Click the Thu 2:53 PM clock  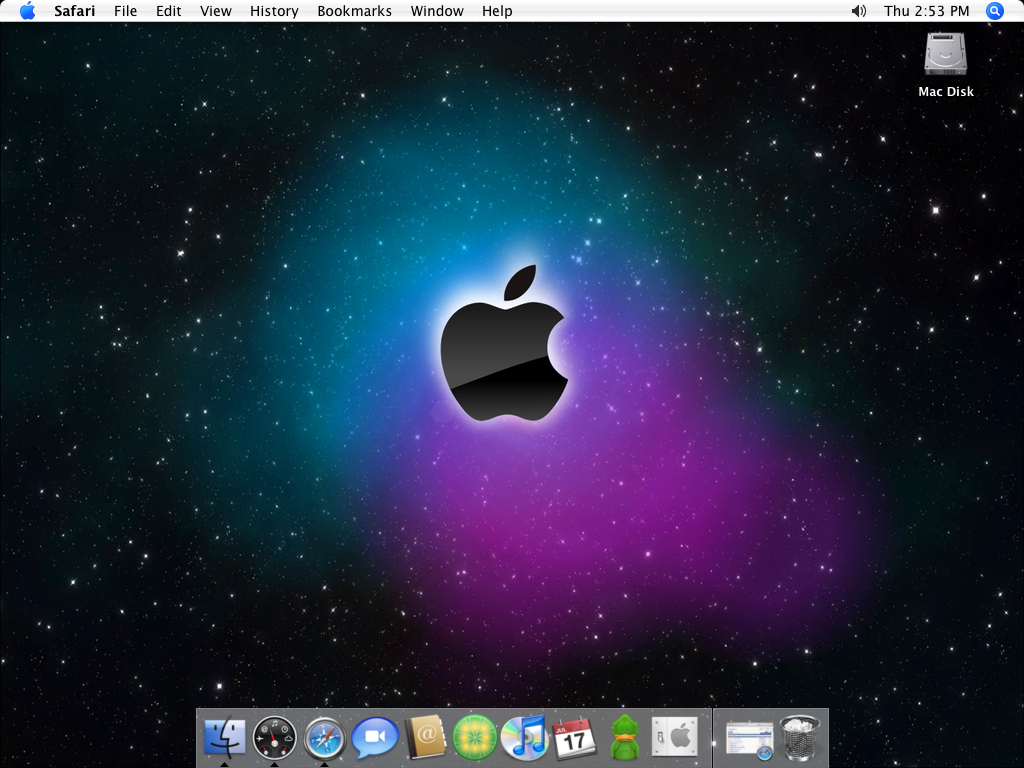tap(927, 11)
